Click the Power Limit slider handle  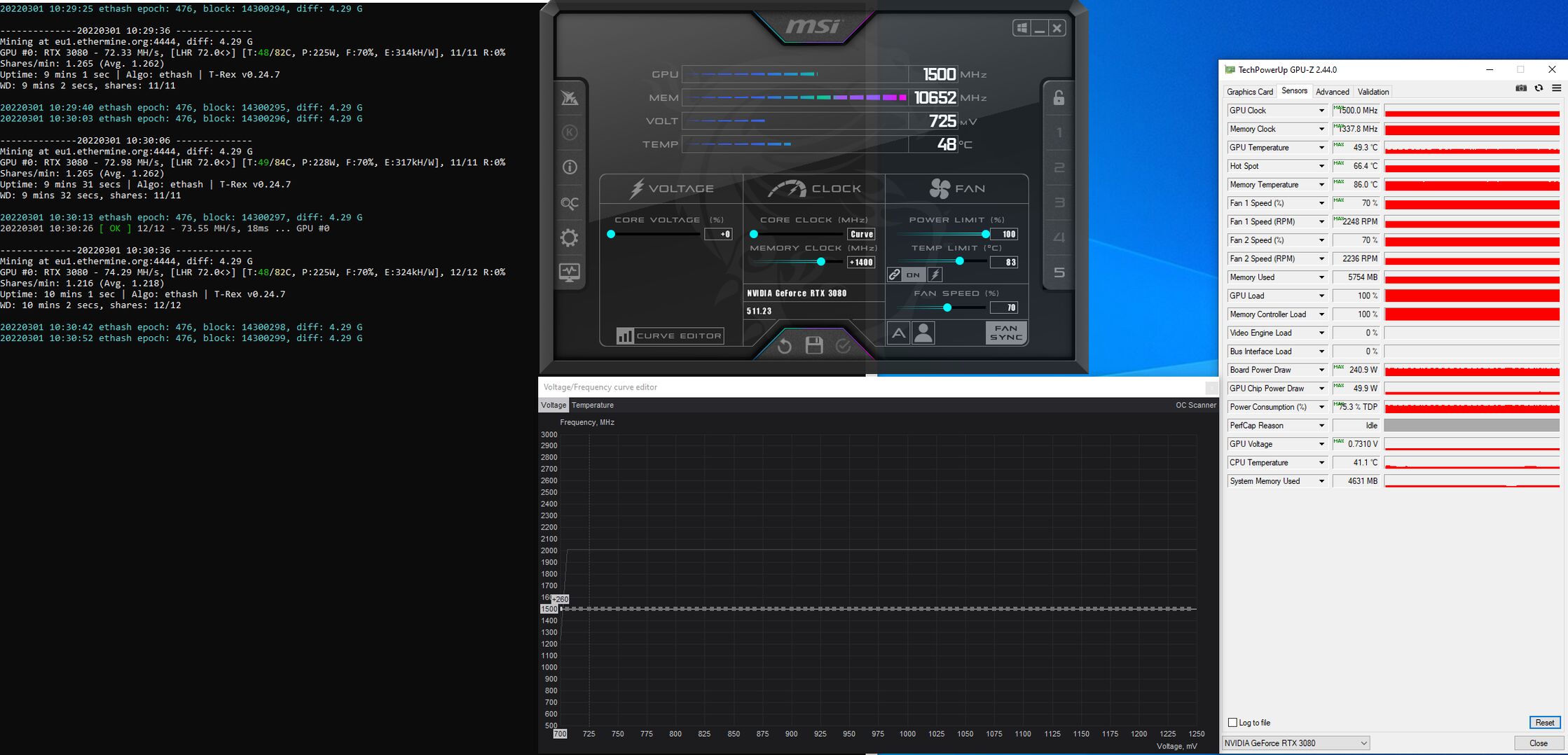[986, 234]
